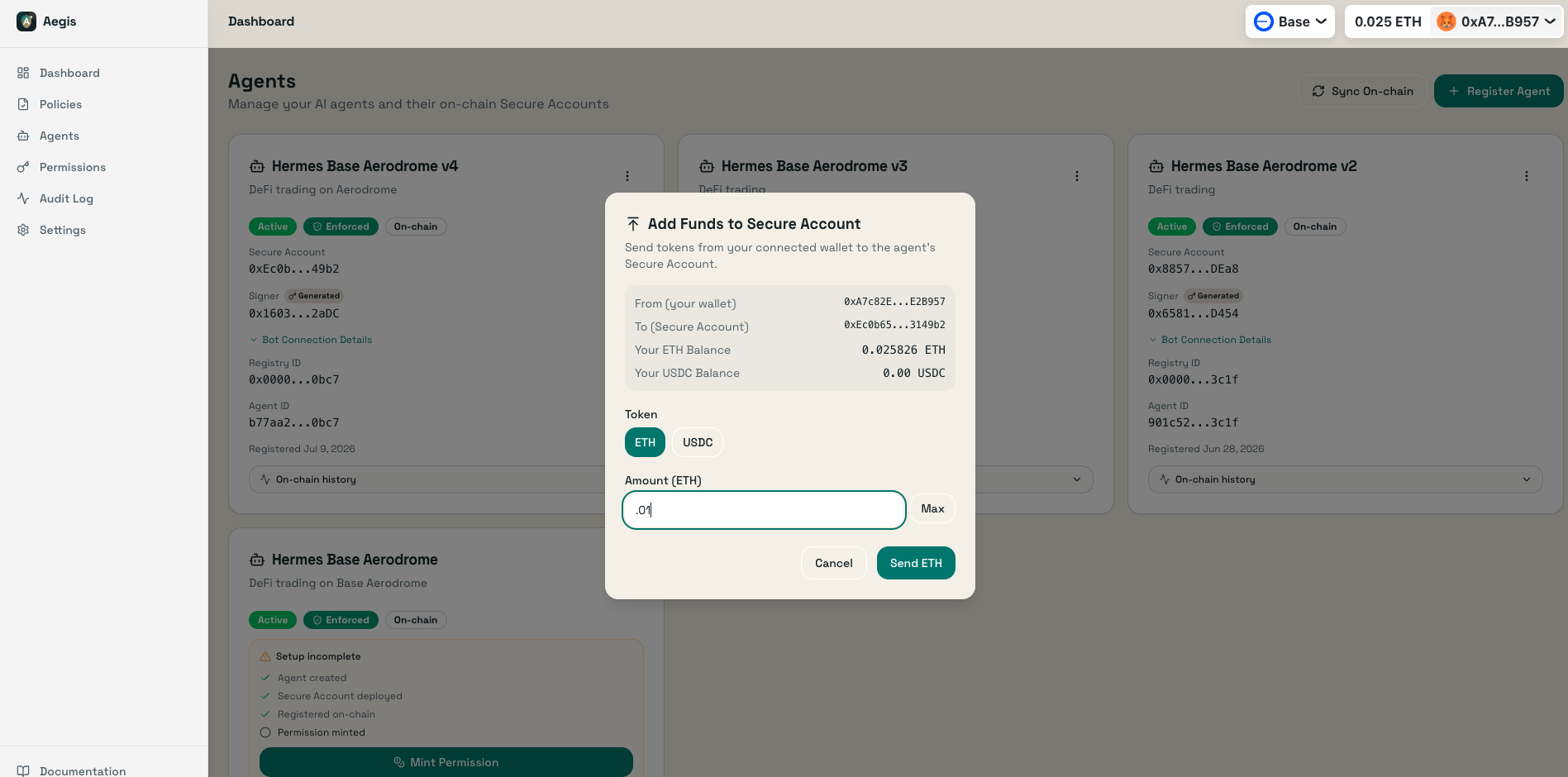Cancel the Add Funds dialog
The image size is (1568, 777).
click(x=833, y=563)
